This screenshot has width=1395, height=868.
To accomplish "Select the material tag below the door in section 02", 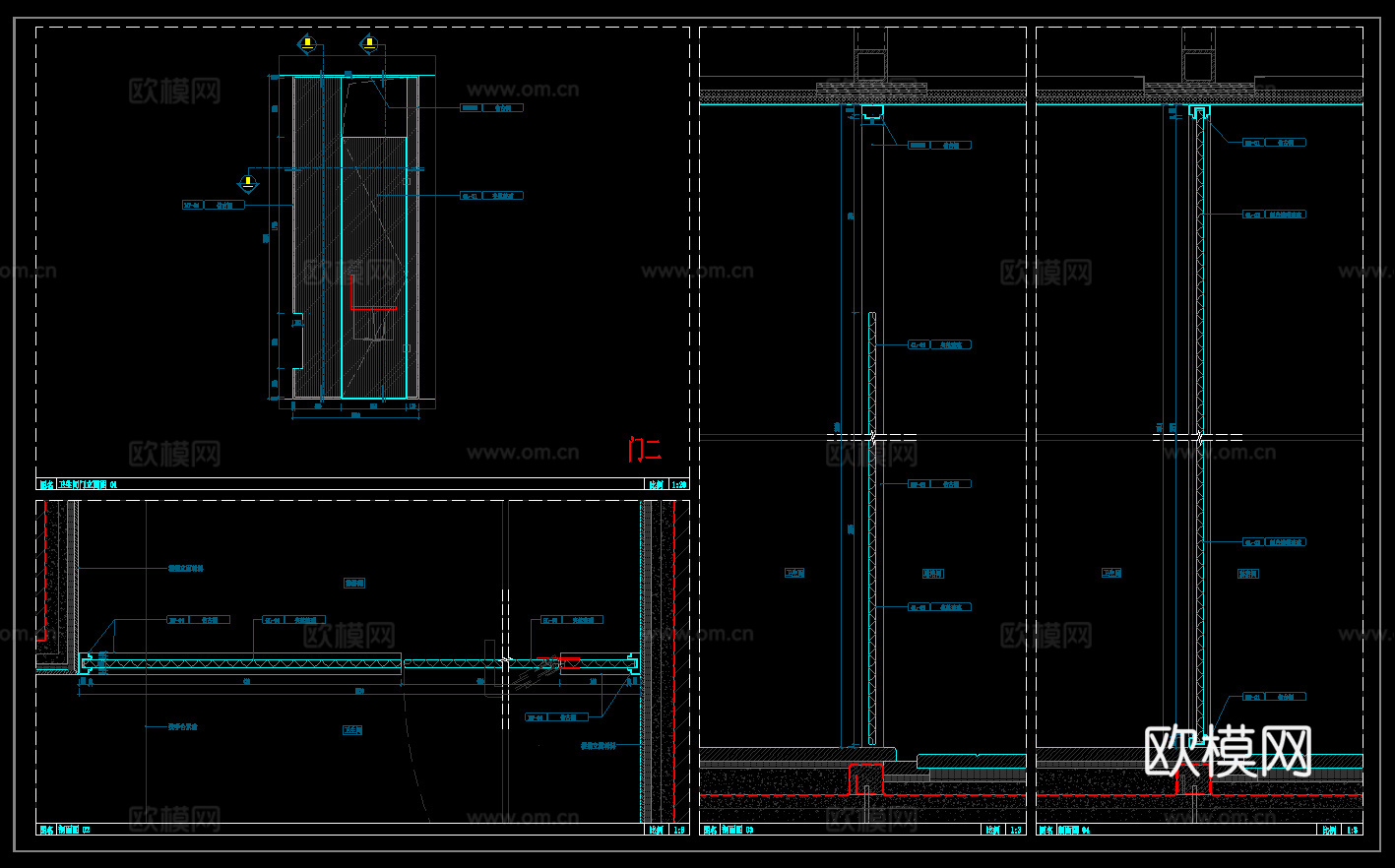I will tap(556, 717).
